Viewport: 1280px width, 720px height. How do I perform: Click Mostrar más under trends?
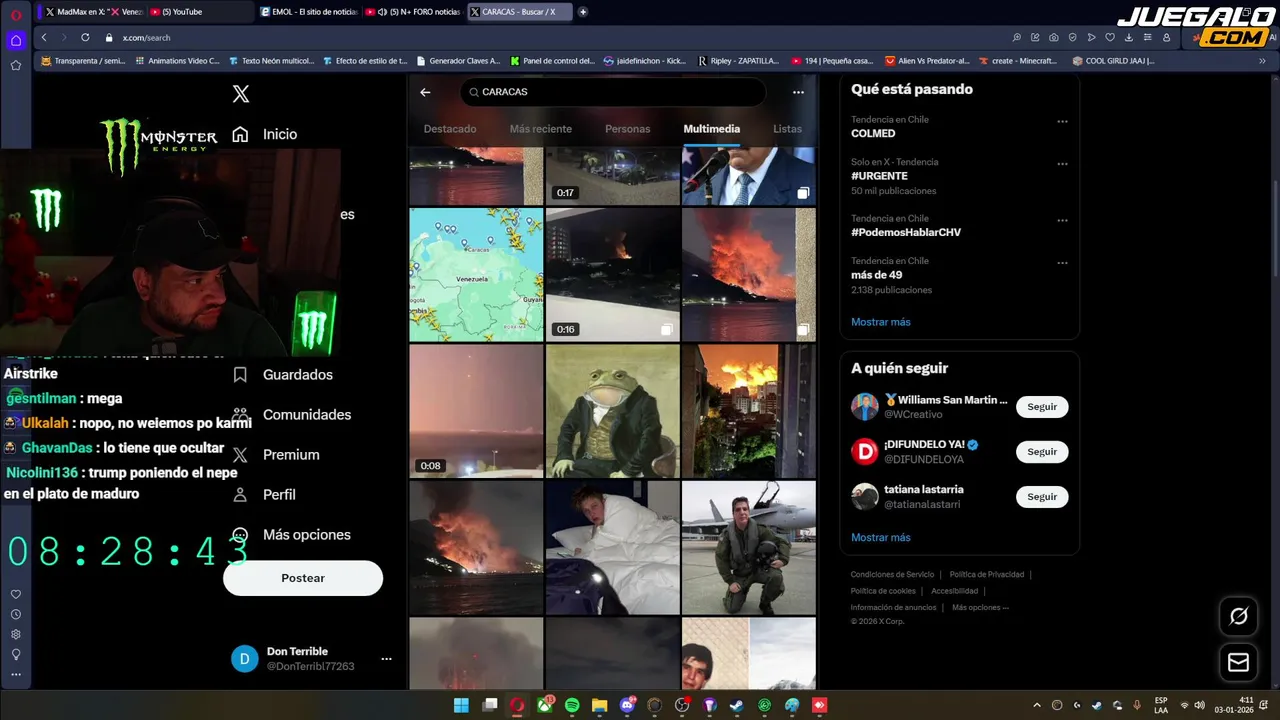pos(880,322)
